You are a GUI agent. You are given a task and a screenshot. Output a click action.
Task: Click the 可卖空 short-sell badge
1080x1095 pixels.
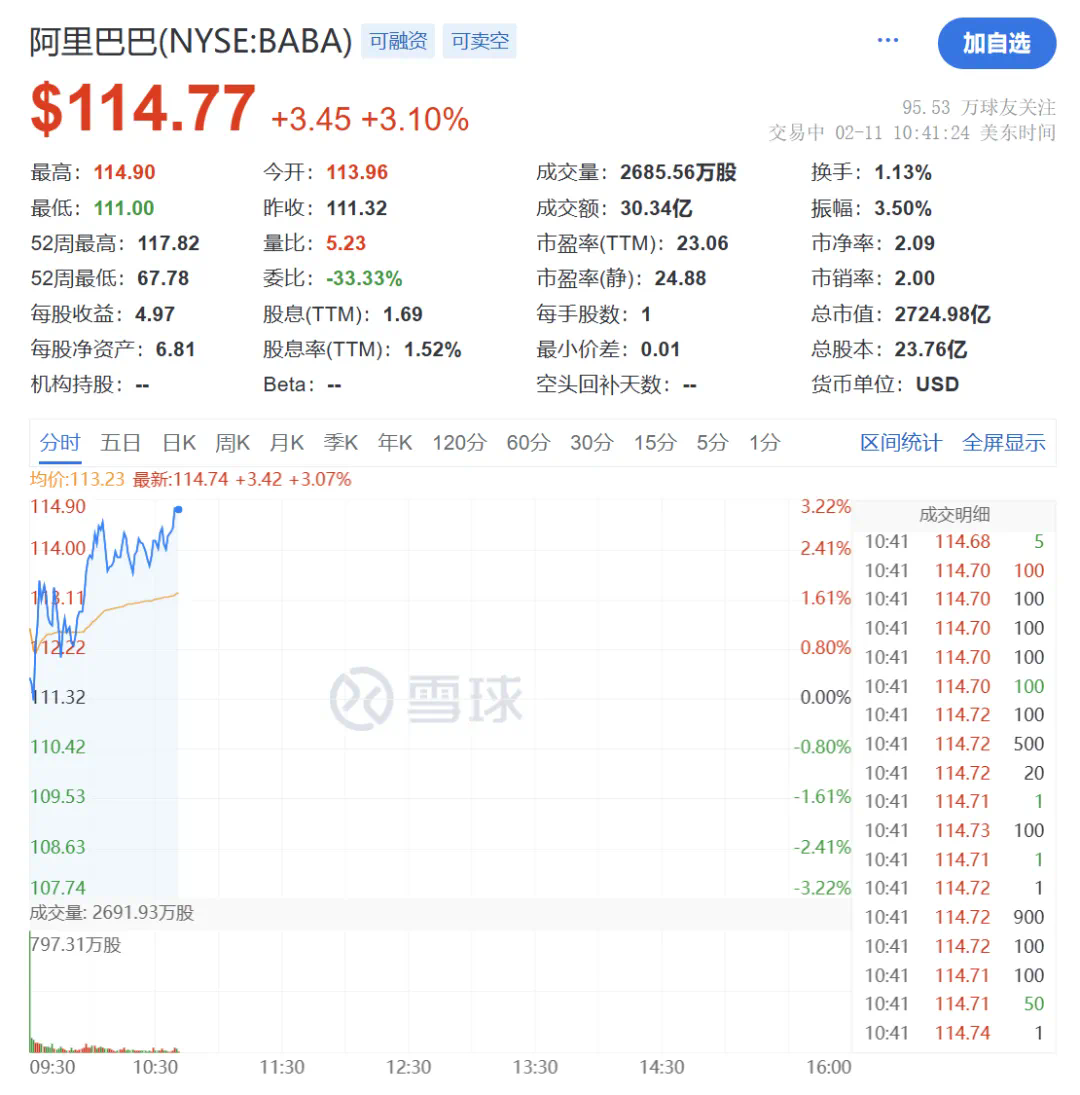(479, 42)
